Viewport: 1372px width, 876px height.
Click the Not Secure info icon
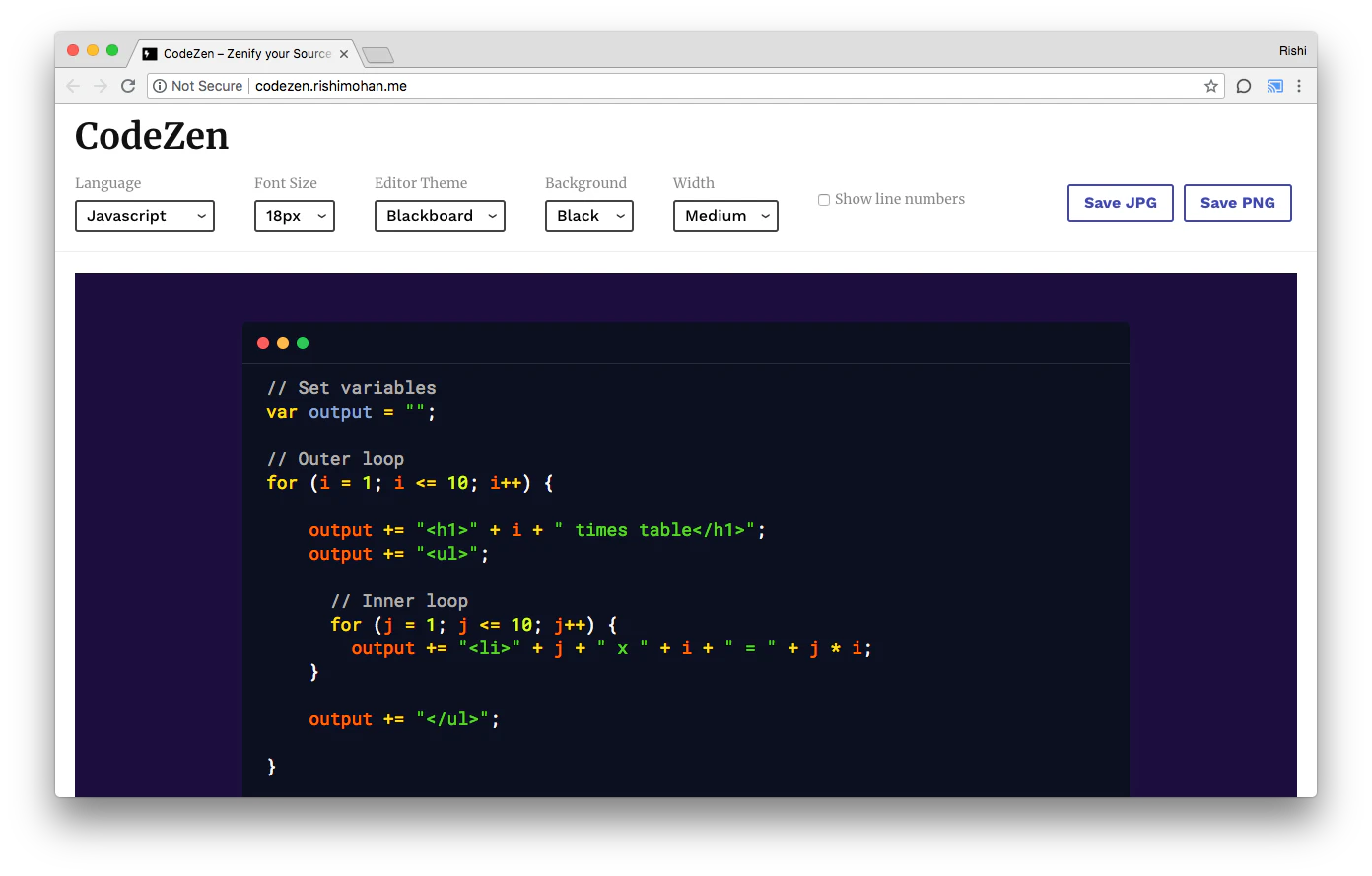160,86
